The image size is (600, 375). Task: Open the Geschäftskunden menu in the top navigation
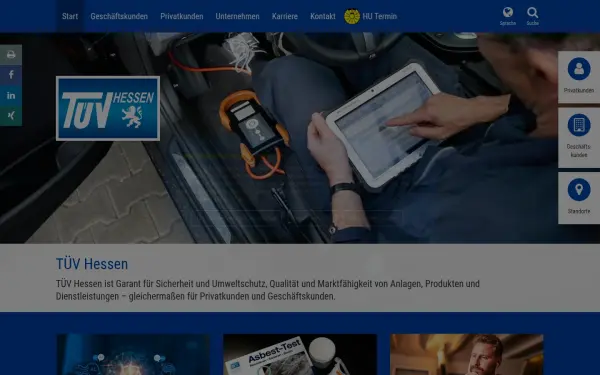119,16
